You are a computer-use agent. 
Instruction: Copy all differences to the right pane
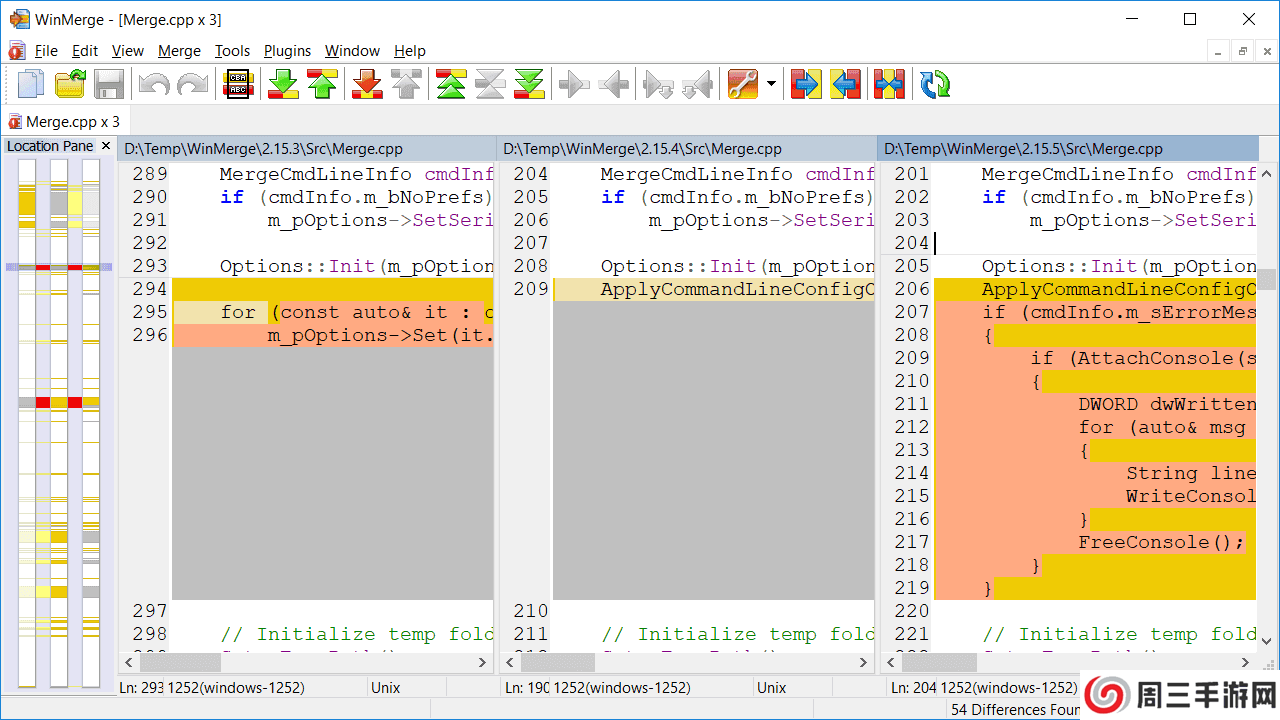click(x=805, y=85)
